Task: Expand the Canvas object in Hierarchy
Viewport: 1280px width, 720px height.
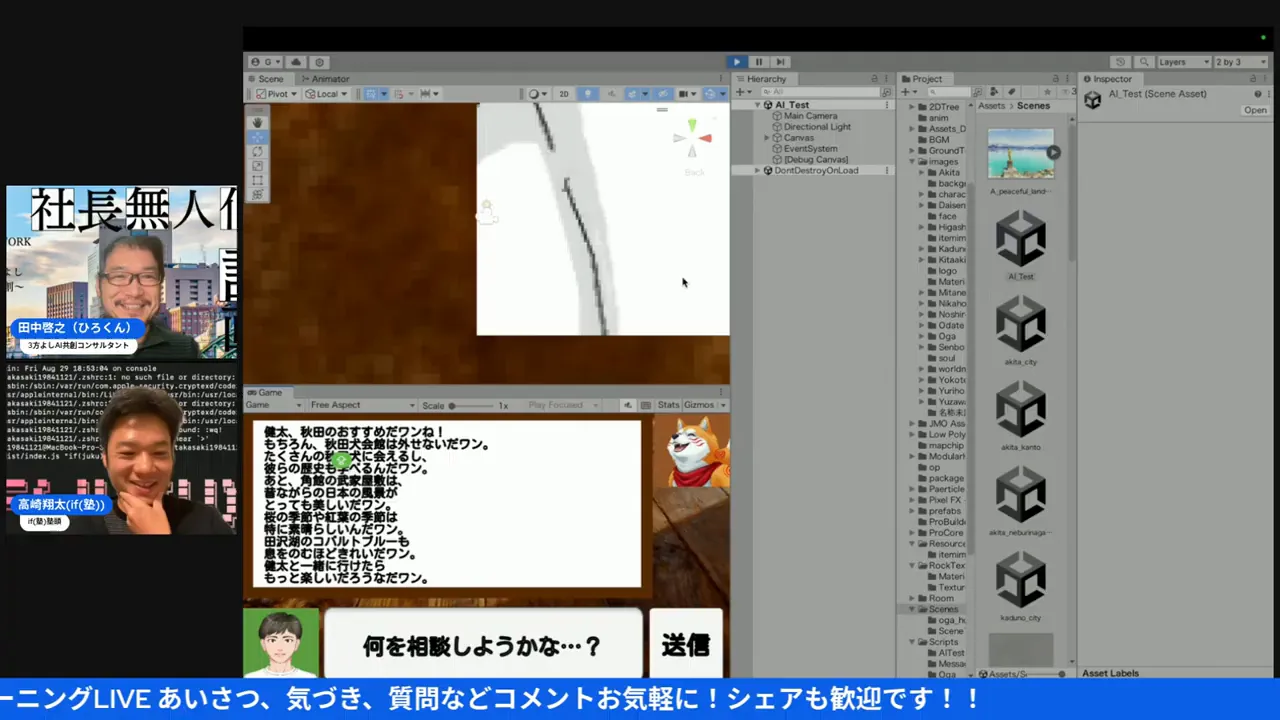Action: [x=765, y=138]
